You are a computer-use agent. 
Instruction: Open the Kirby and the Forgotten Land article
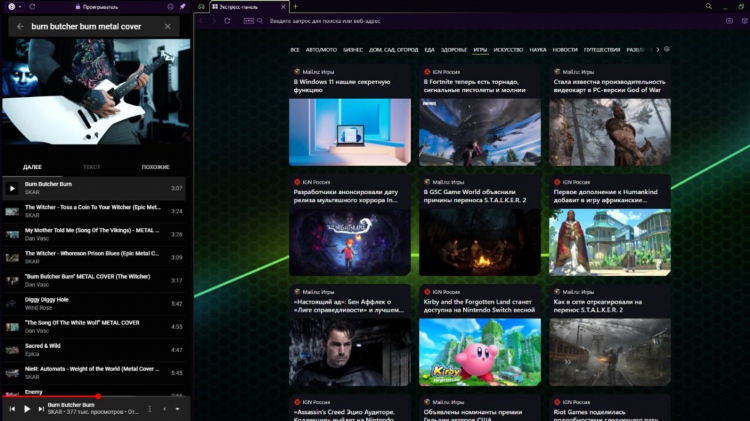pyautogui.click(x=480, y=335)
